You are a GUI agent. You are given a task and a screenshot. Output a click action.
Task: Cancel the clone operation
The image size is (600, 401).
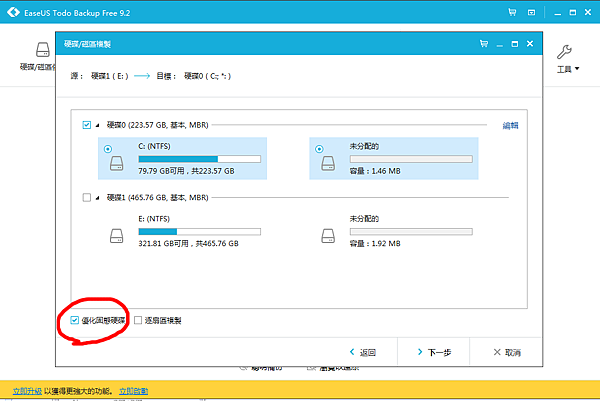tap(507, 352)
